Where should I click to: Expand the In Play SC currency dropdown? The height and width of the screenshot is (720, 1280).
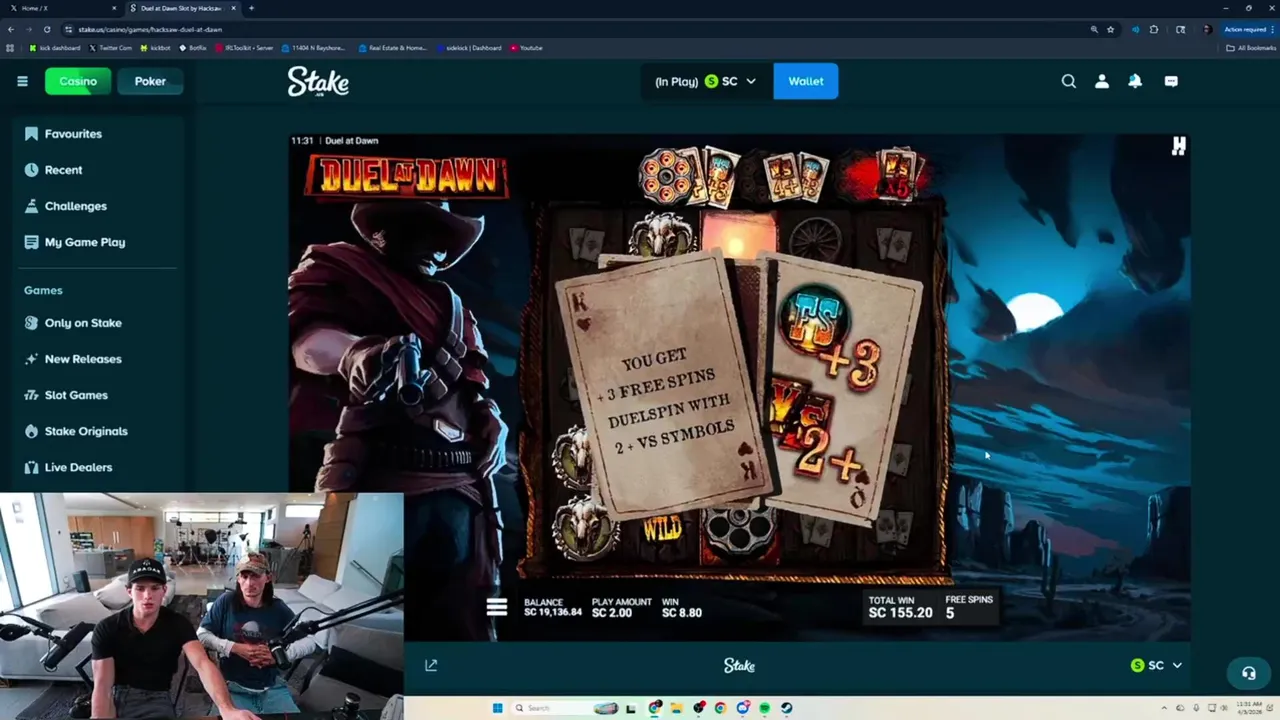pos(705,81)
